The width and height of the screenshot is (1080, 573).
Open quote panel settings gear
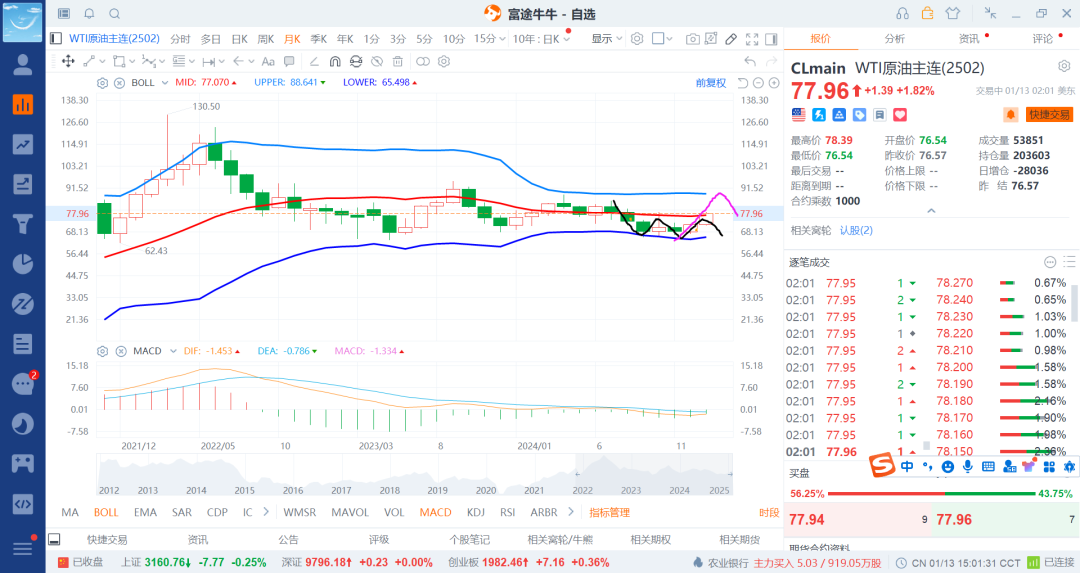[1064, 66]
